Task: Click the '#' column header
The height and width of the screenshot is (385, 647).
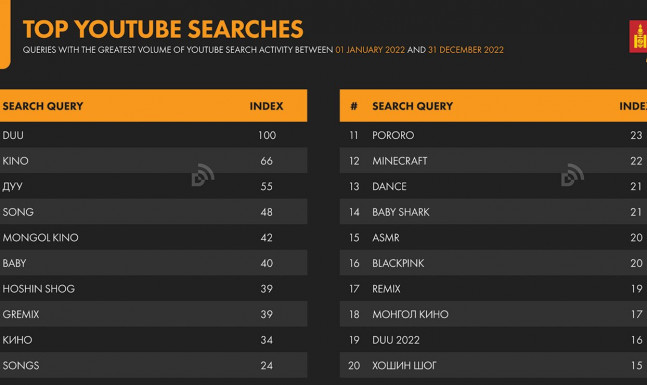Action: [354, 106]
